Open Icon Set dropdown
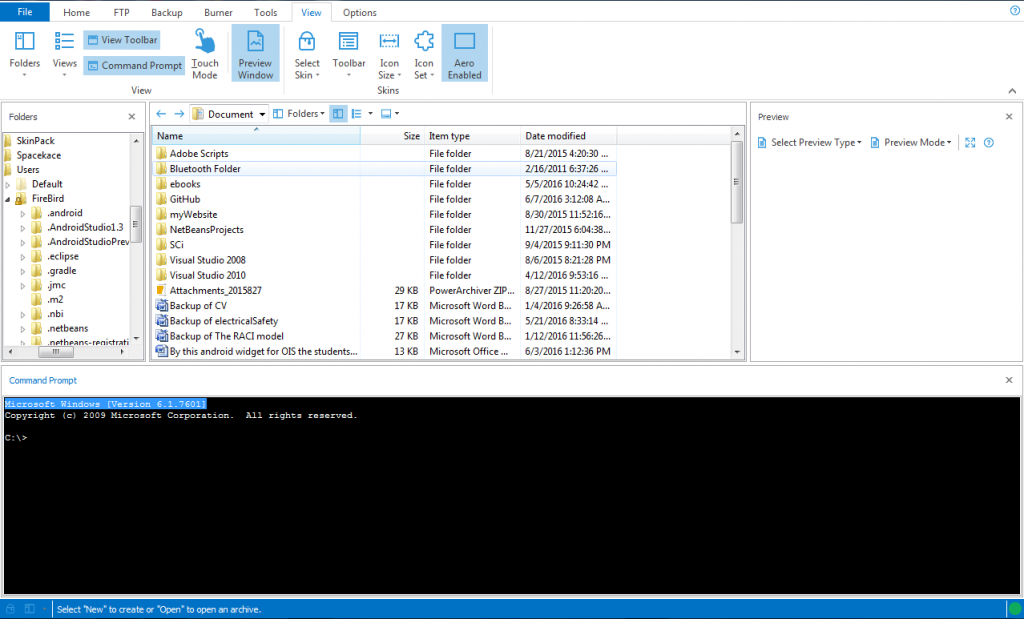This screenshot has width=1024, height=619. (424, 54)
